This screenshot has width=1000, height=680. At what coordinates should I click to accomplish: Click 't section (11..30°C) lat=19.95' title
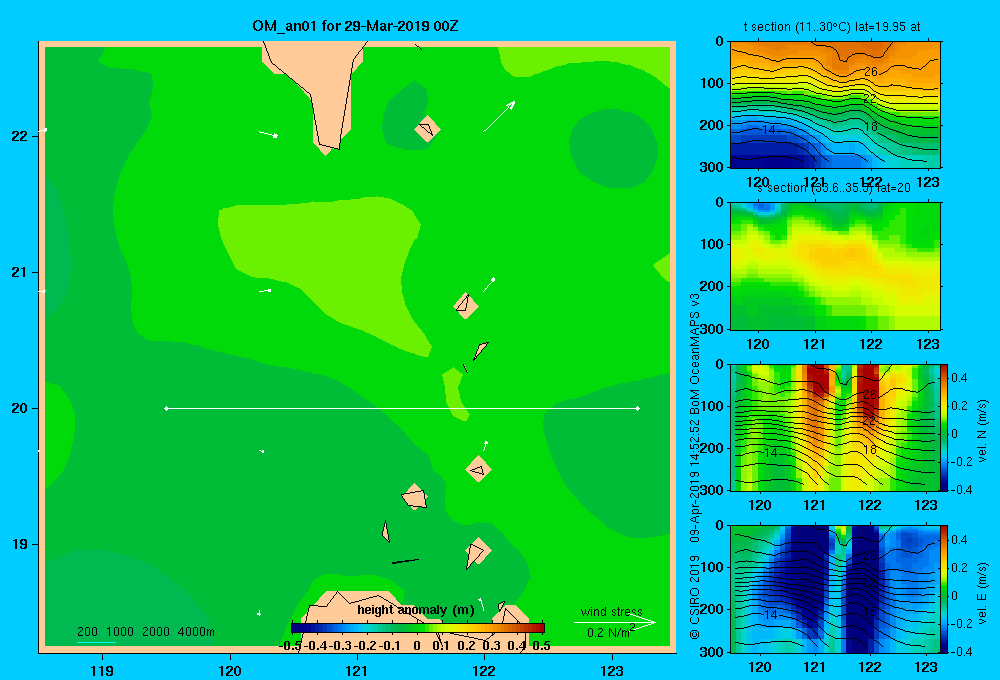pyautogui.click(x=832, y=27)
